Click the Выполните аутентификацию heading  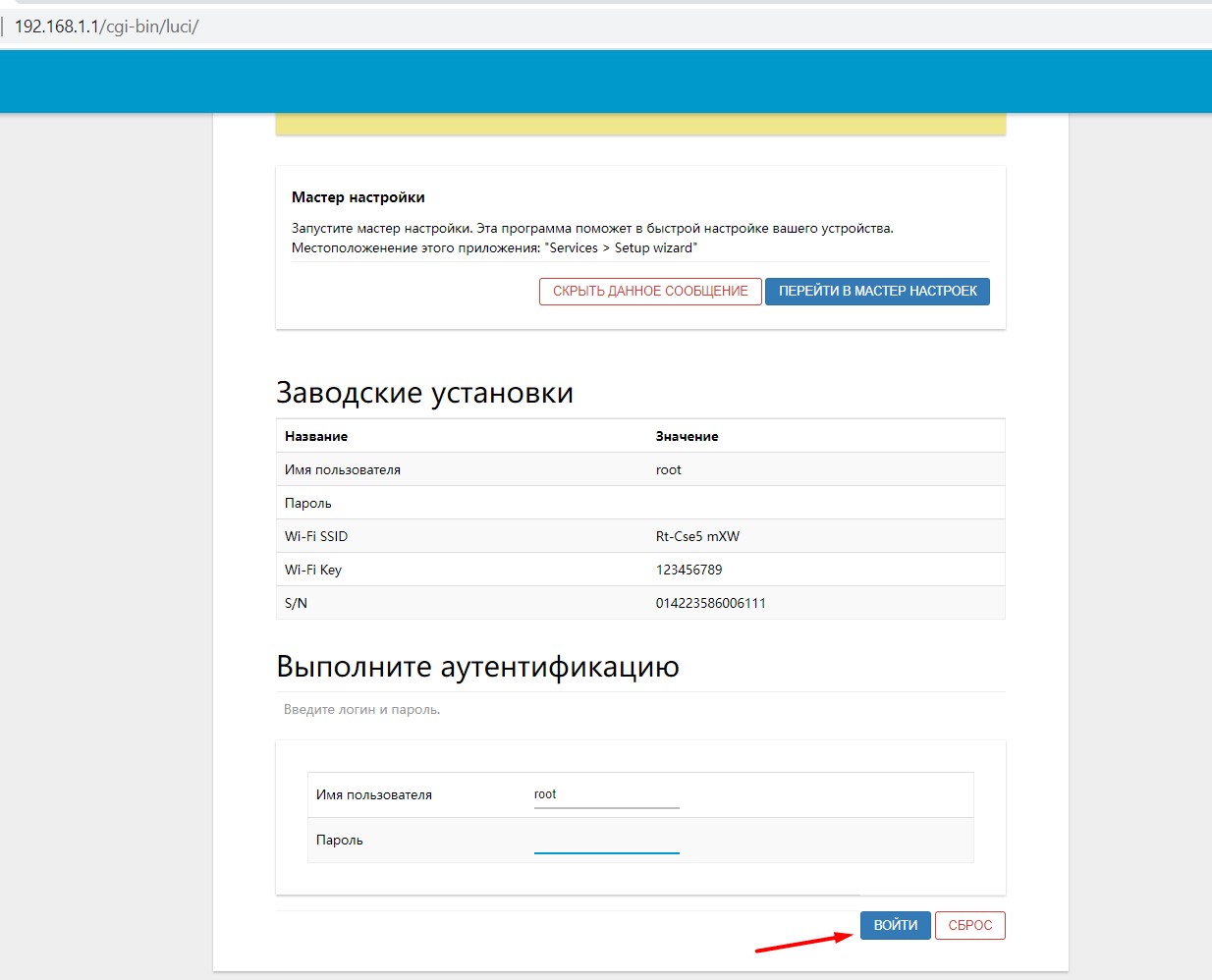click(x=477, y=667)
